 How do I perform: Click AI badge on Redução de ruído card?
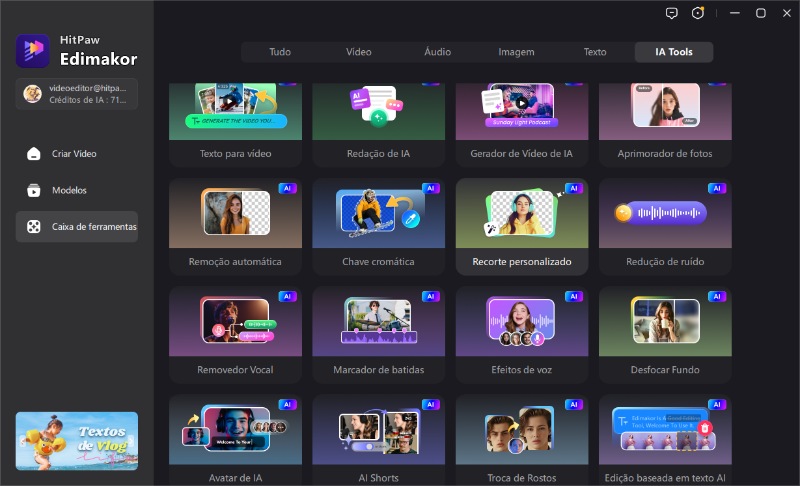coord(717,188)
